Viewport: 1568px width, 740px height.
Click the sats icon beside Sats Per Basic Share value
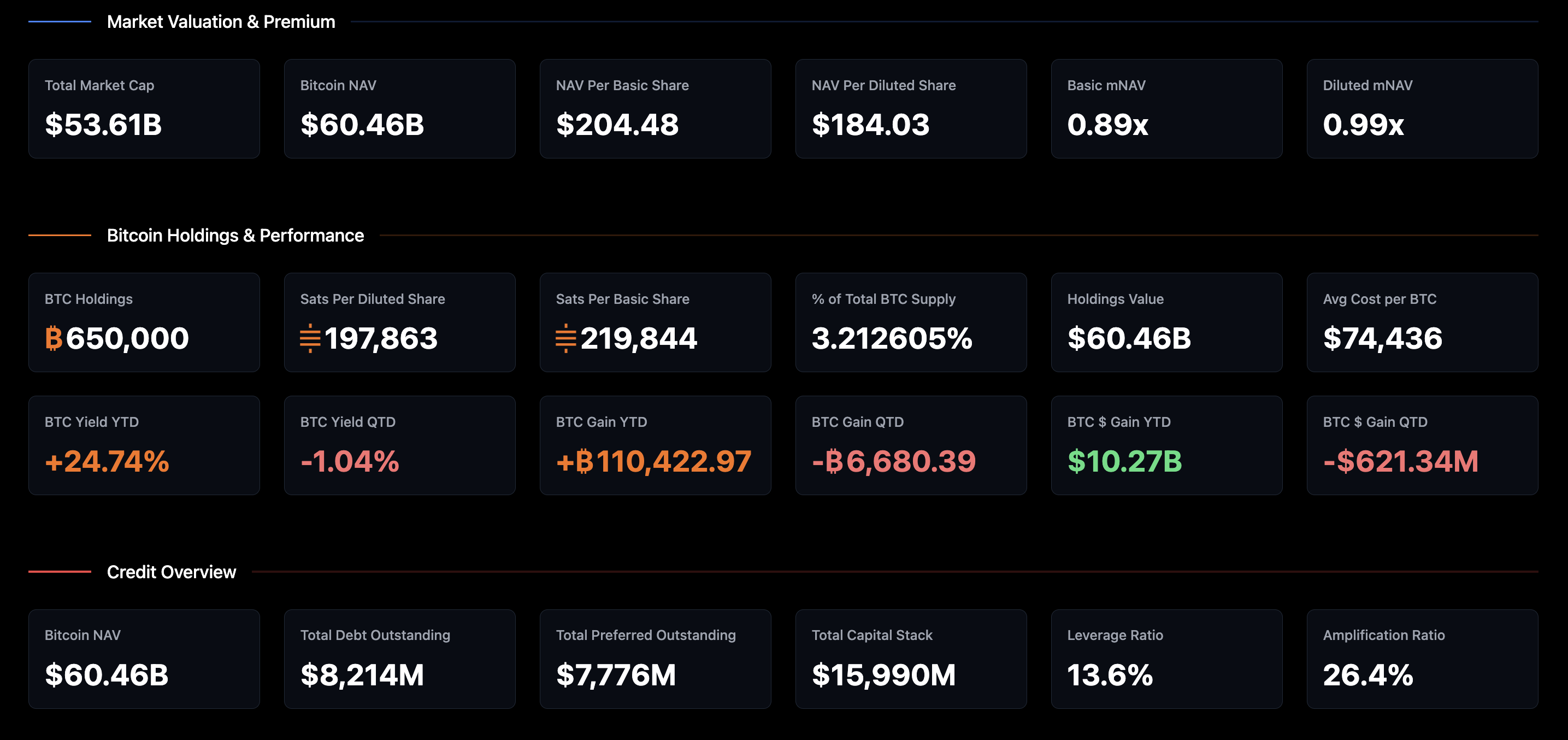pyautogui.click(x=567, y=339)
